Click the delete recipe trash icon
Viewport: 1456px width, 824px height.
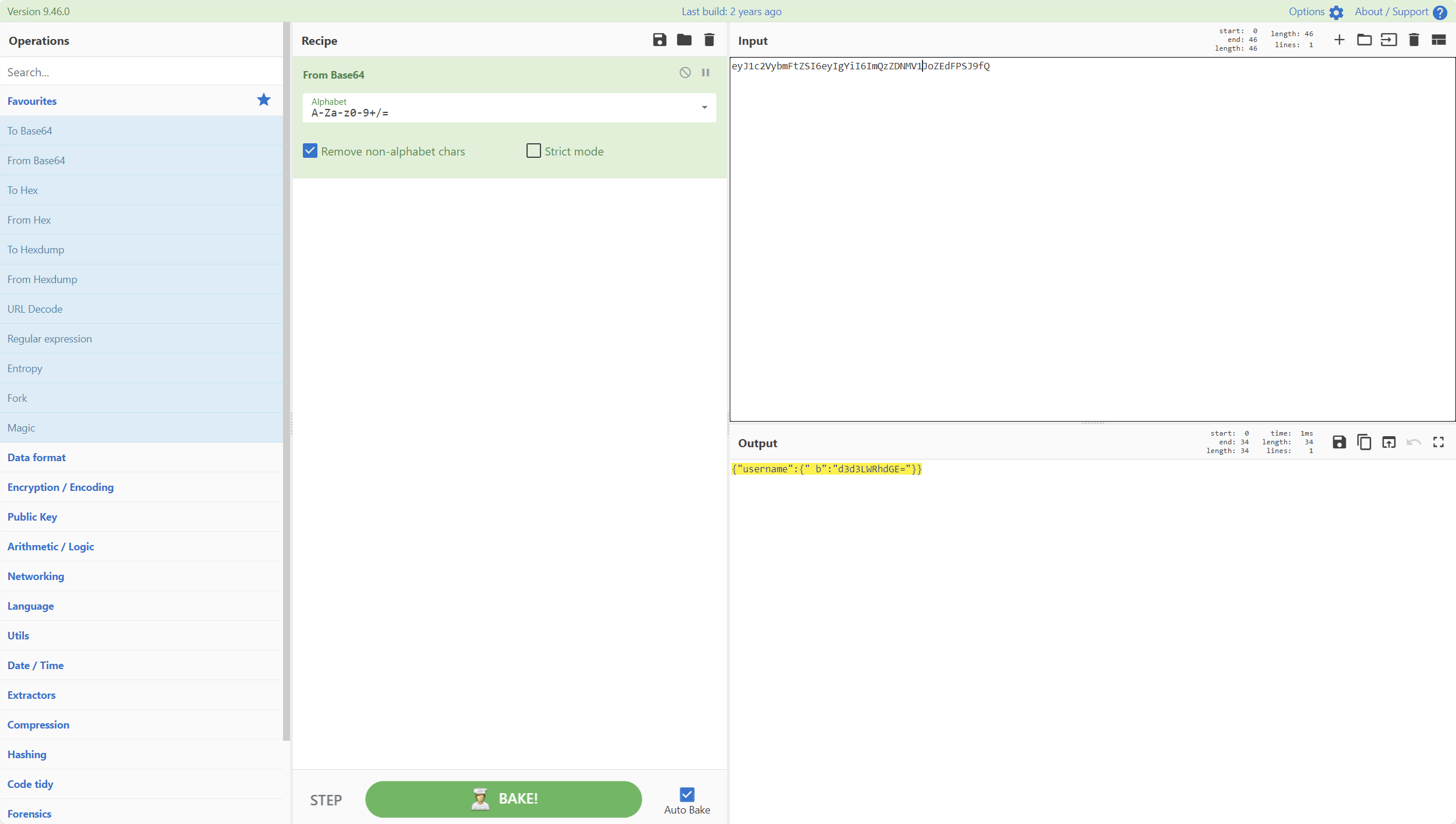[710, 40]
